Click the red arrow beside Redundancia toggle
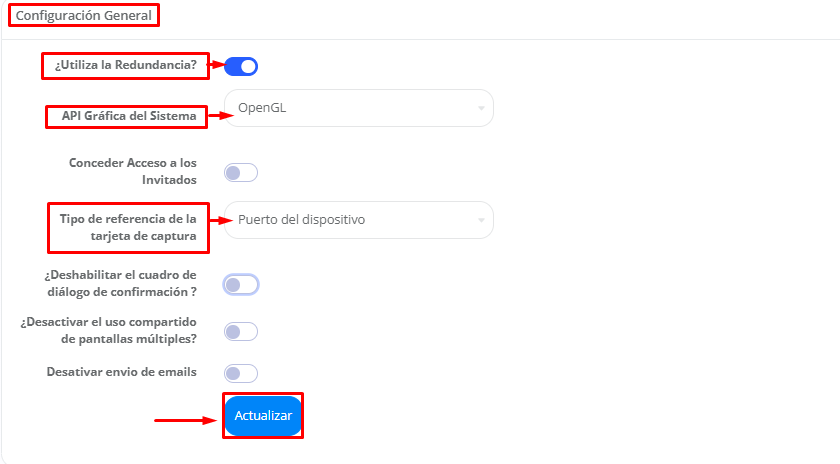 point(217,65)
